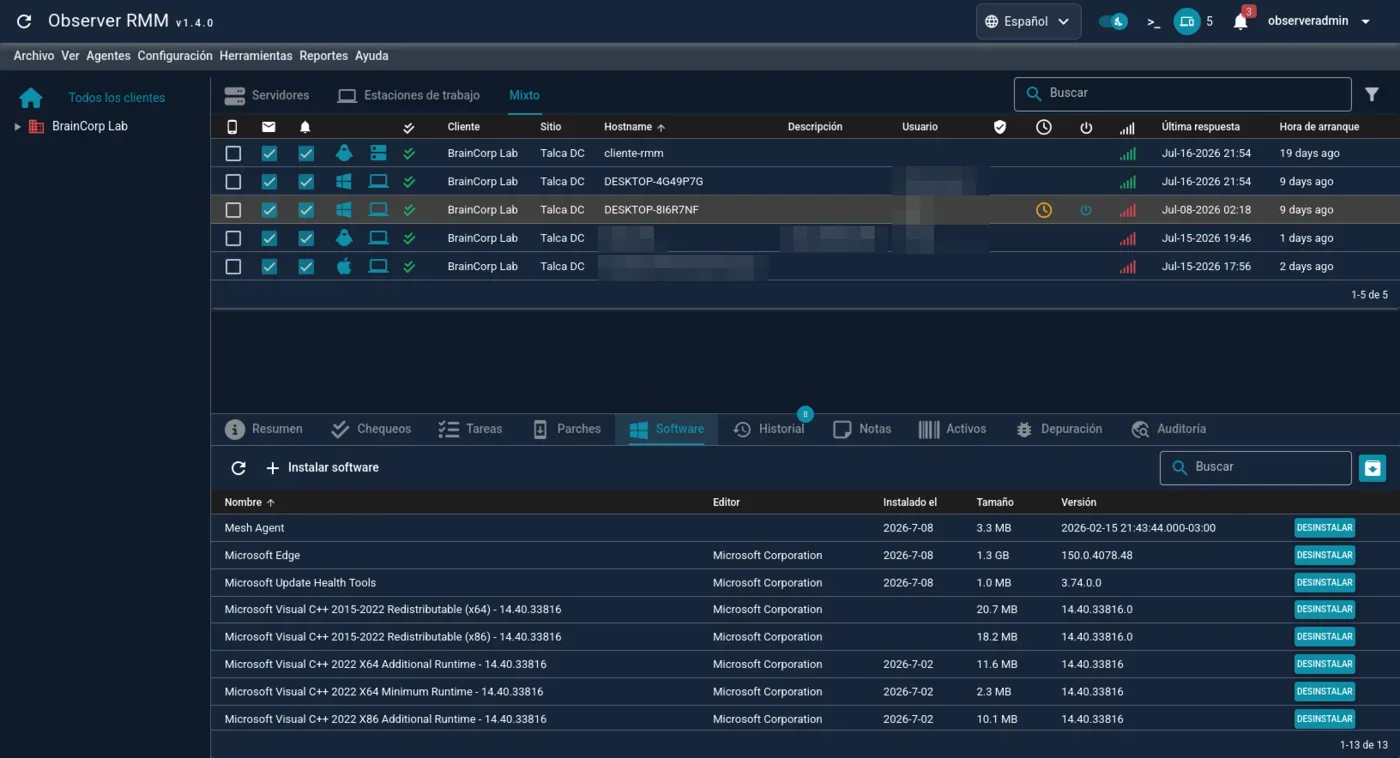Click the shield column header icon

coord(1000,127)
